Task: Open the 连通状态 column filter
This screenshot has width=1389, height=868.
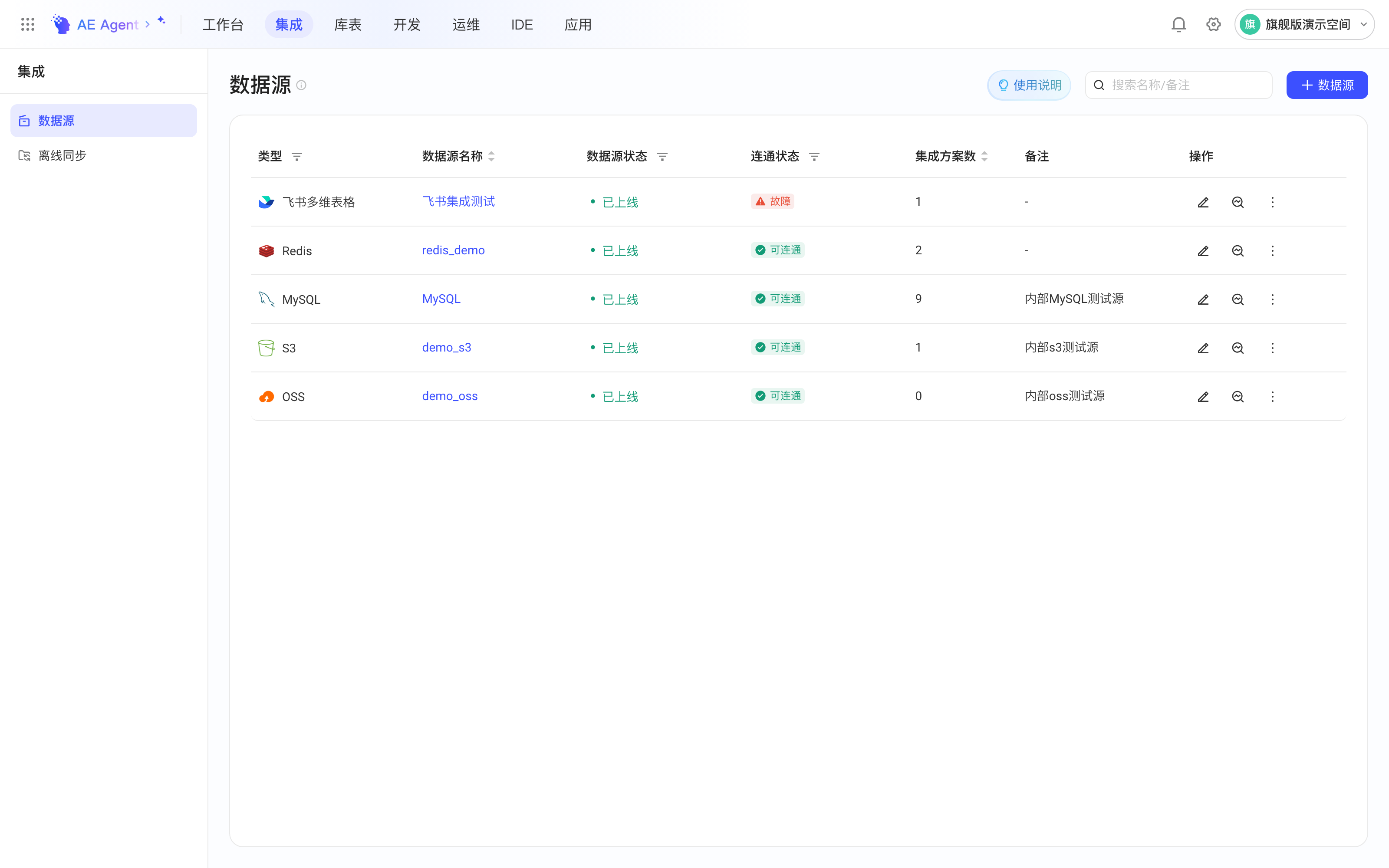Action: 814,157
